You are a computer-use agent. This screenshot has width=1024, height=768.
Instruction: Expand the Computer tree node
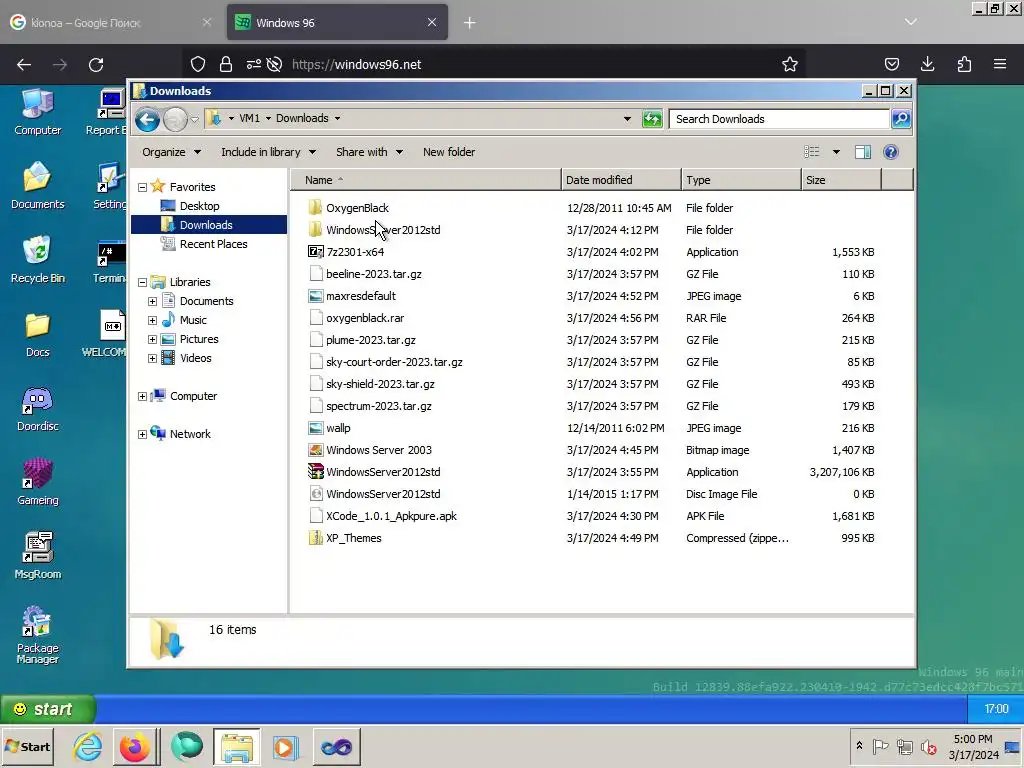click(x=142, y=396)
